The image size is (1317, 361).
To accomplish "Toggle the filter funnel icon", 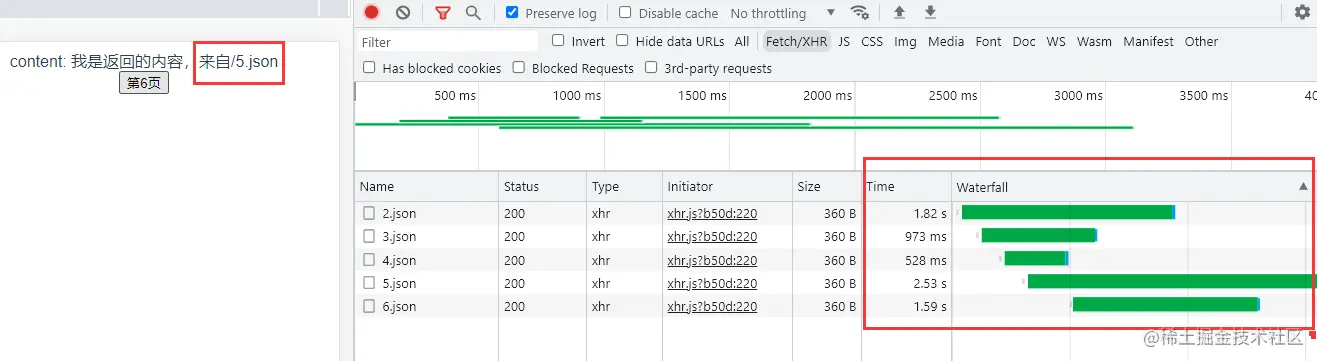I will (x=443, y=13).
